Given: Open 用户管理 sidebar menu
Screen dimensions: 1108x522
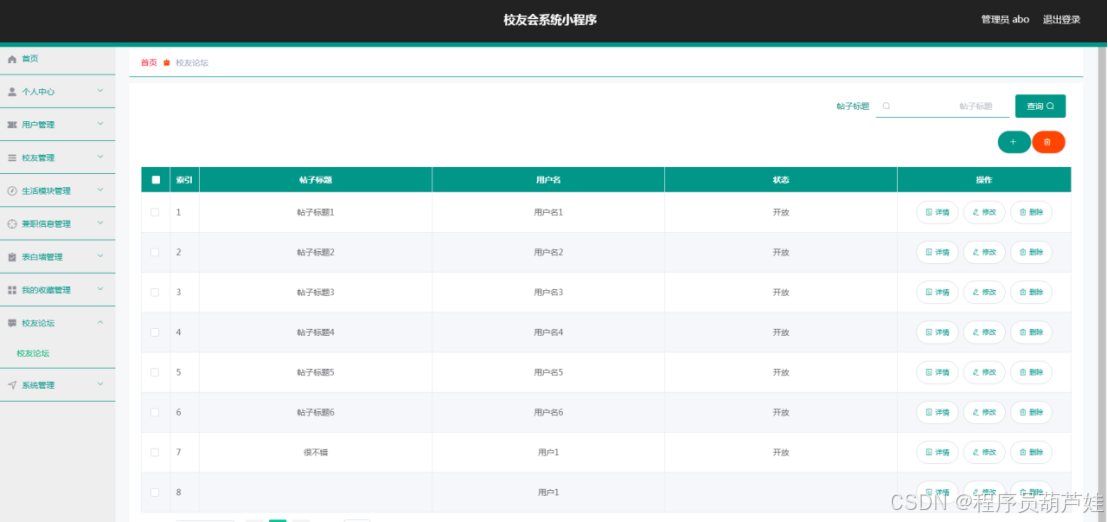Looking at the screenshot, I should (57, 125).
